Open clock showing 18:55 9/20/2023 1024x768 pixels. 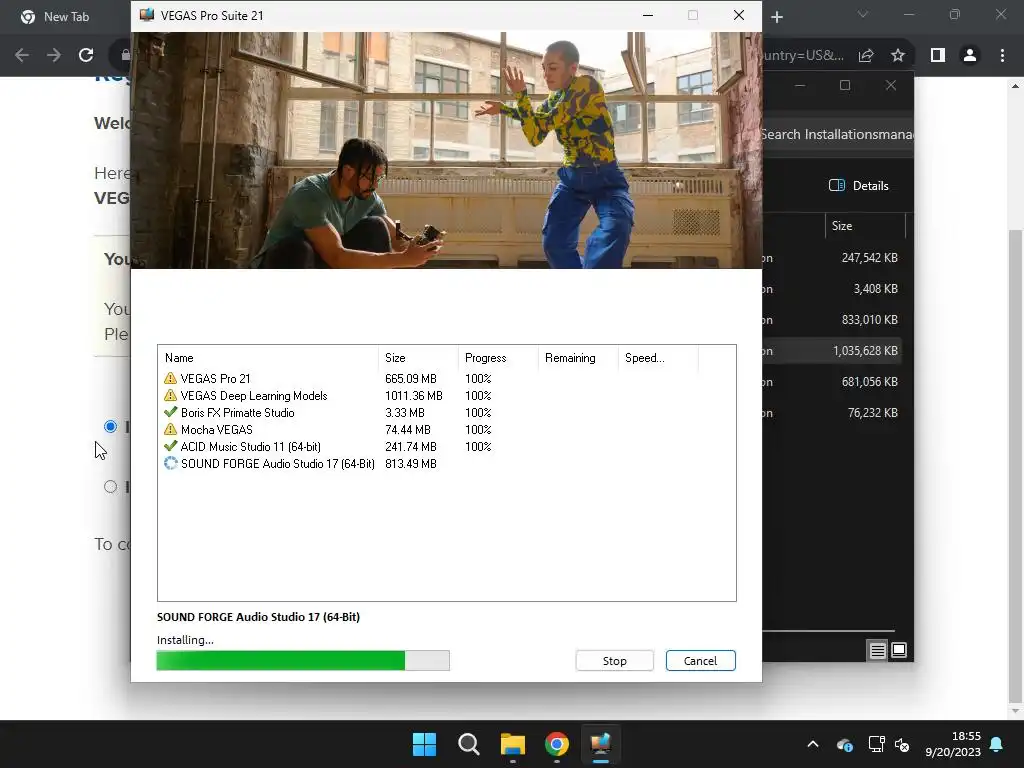tap(953, 744)
